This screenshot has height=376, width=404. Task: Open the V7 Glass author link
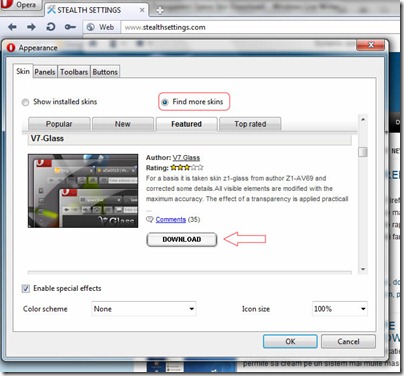point(186,158)
